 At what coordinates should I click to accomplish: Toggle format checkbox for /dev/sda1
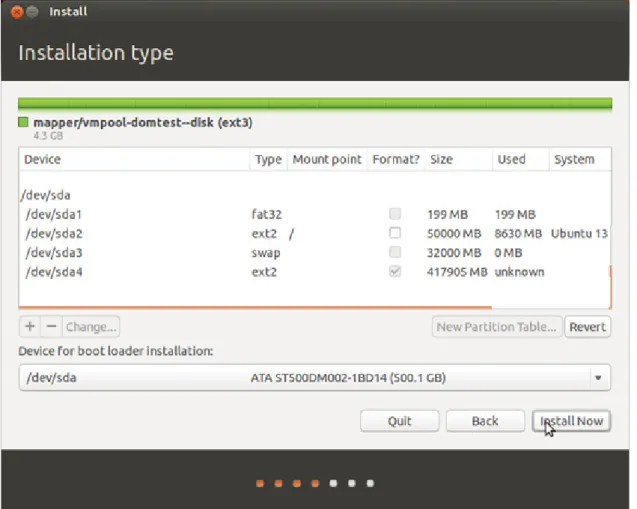click(x=395, y=214)
